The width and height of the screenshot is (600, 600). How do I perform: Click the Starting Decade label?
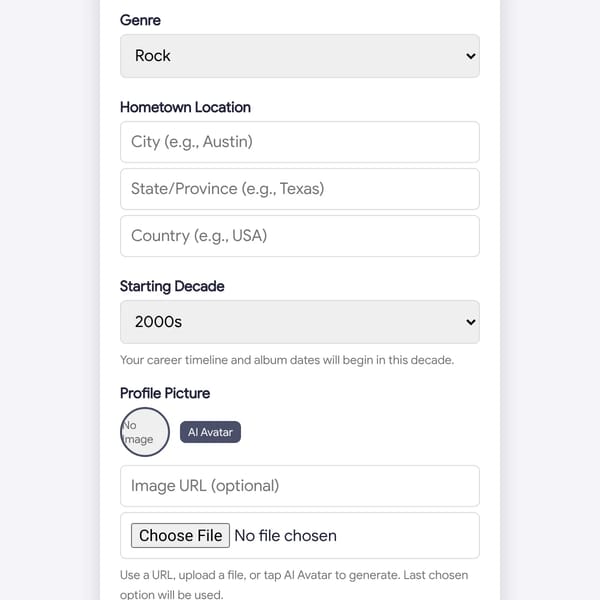172,286
